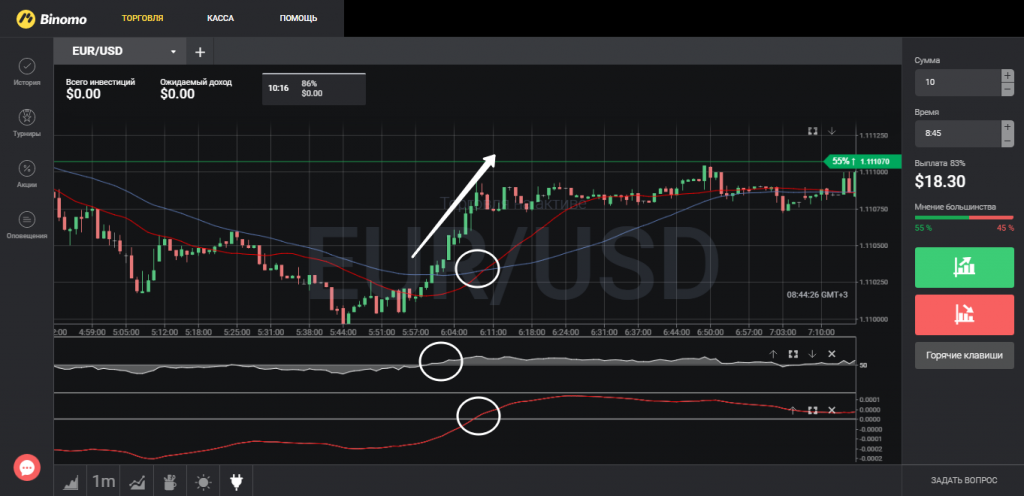
Task: Open Оповещения in the sidebar
Action: point(27,225)
